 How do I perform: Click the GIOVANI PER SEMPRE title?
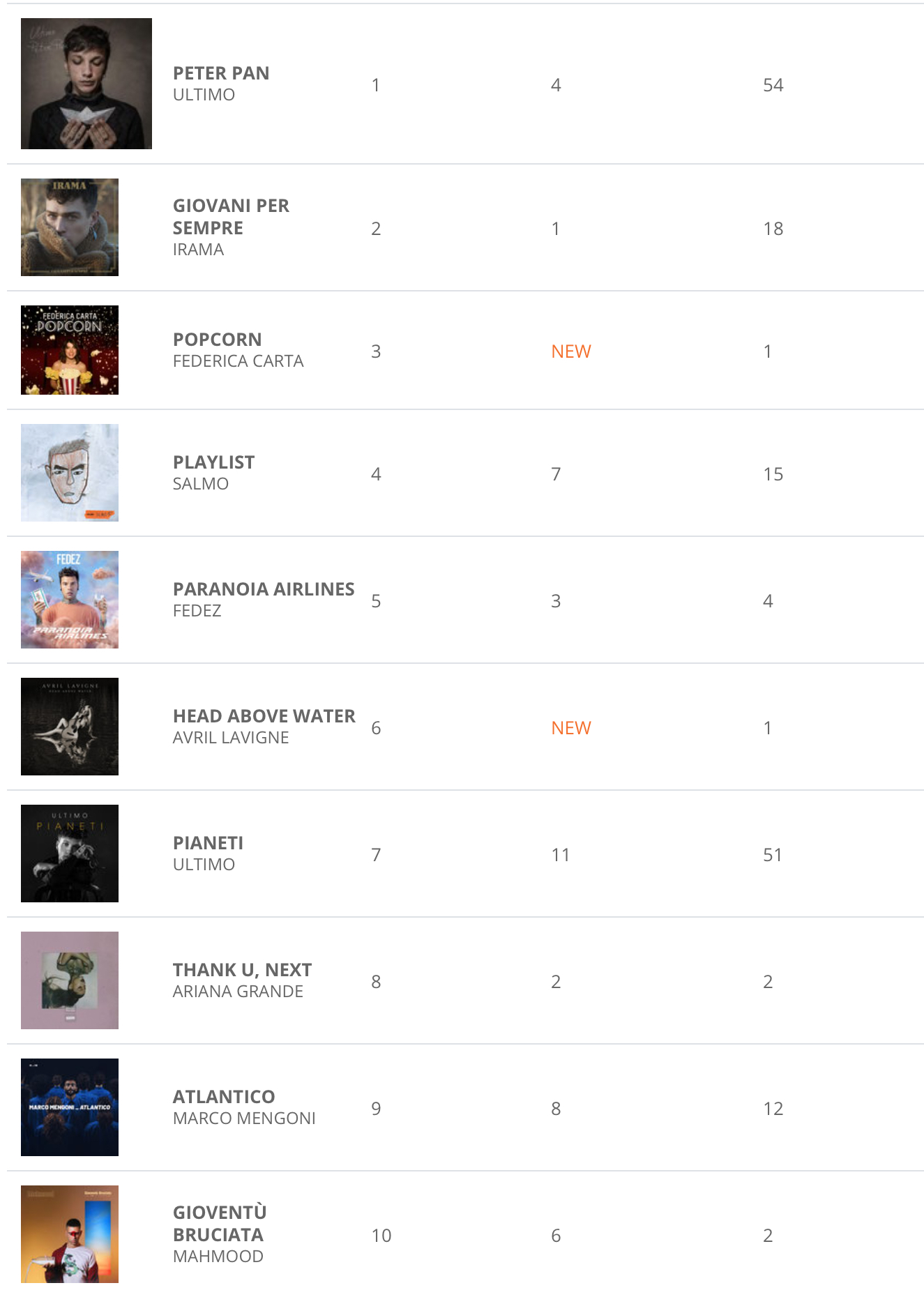pos(230,217)
